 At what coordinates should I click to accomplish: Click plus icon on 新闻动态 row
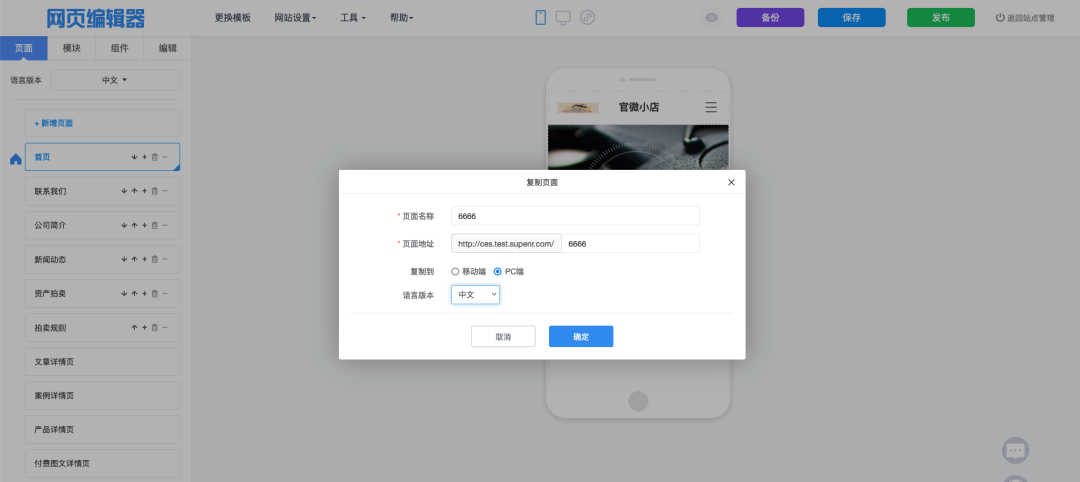click(145, 259)
